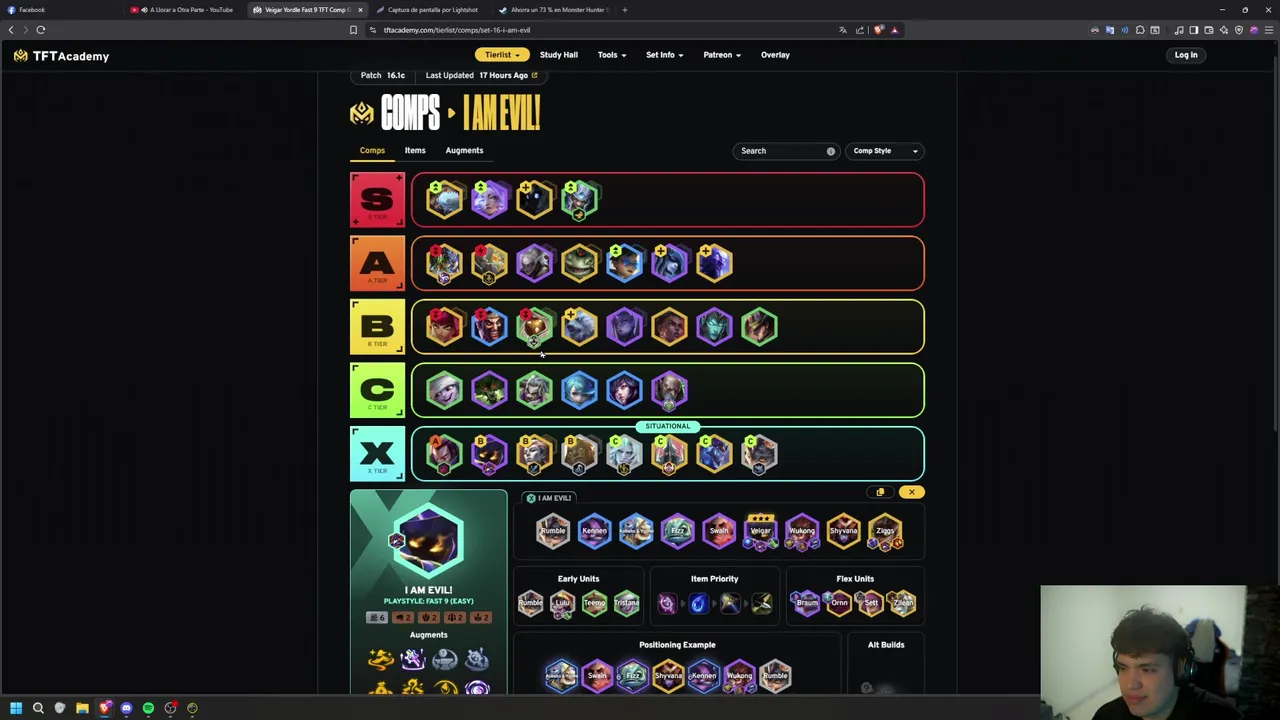Click the X tier label
1280x720 pixels.
click(377, 454)
